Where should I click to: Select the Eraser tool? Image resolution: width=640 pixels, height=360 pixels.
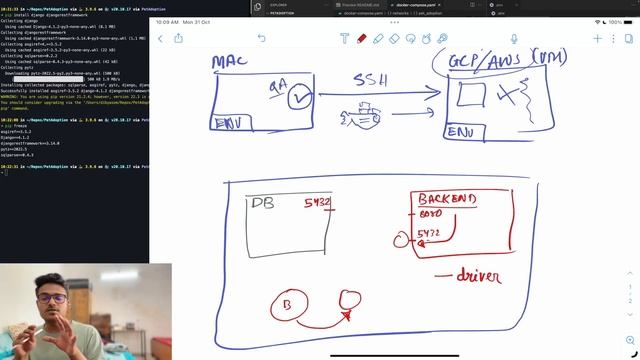pyautogui.click(x=394, y=39)
